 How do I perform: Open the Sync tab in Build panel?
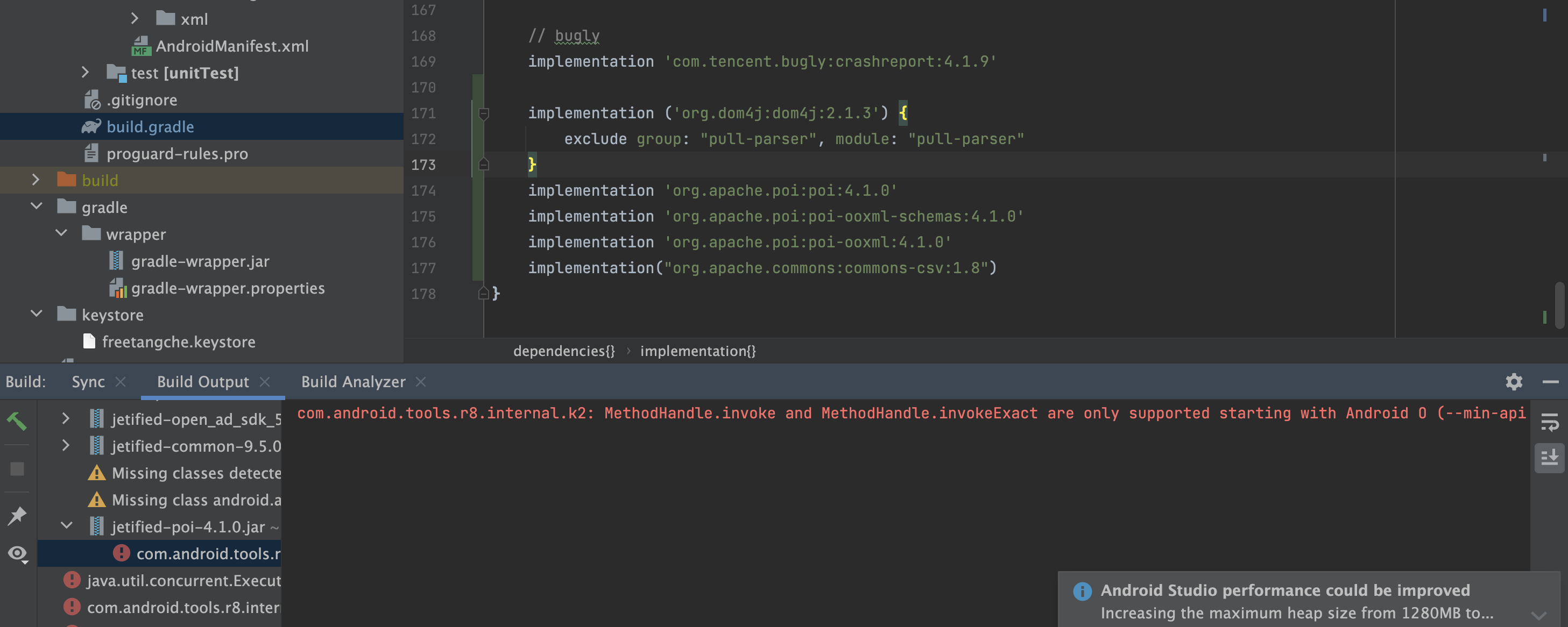tap(89, 381)
